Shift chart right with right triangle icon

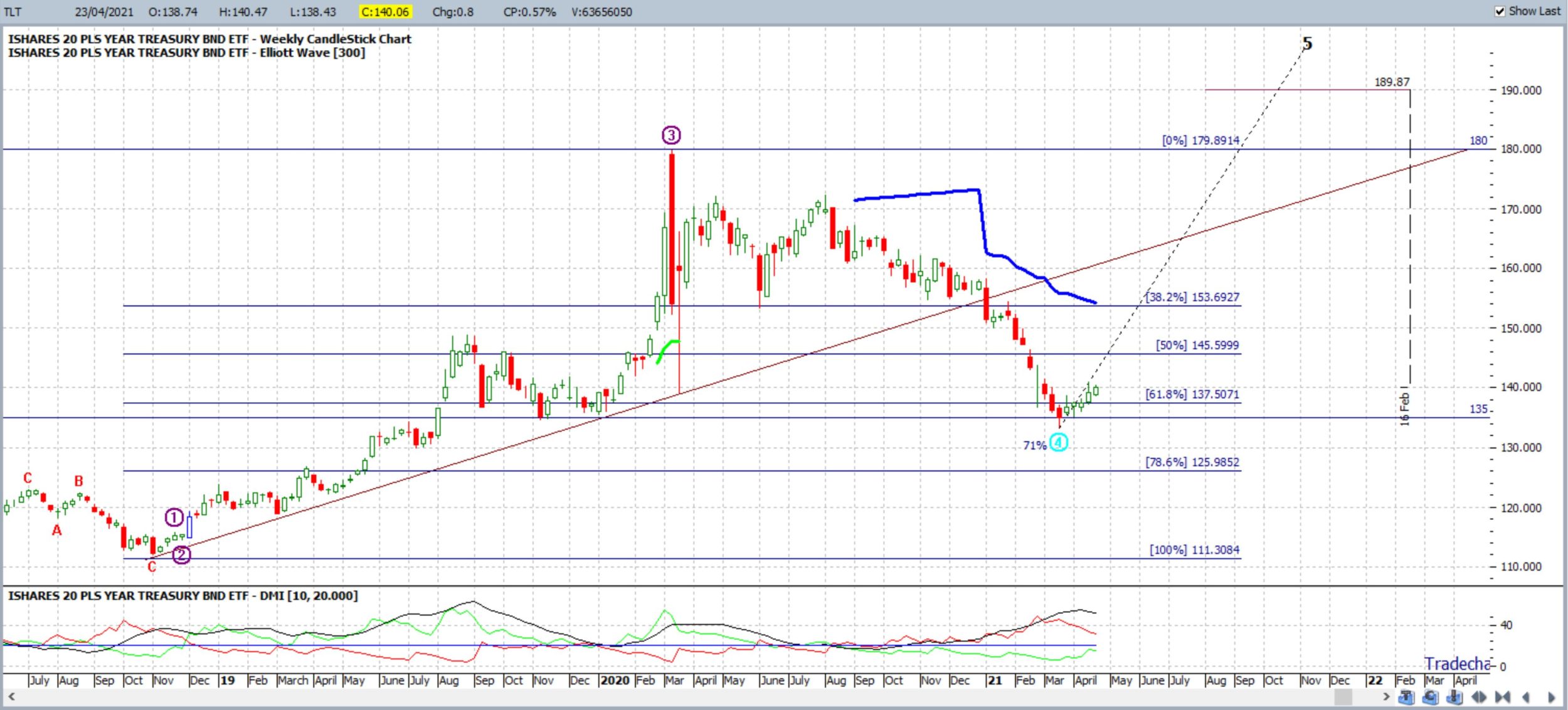[1551, 697]
